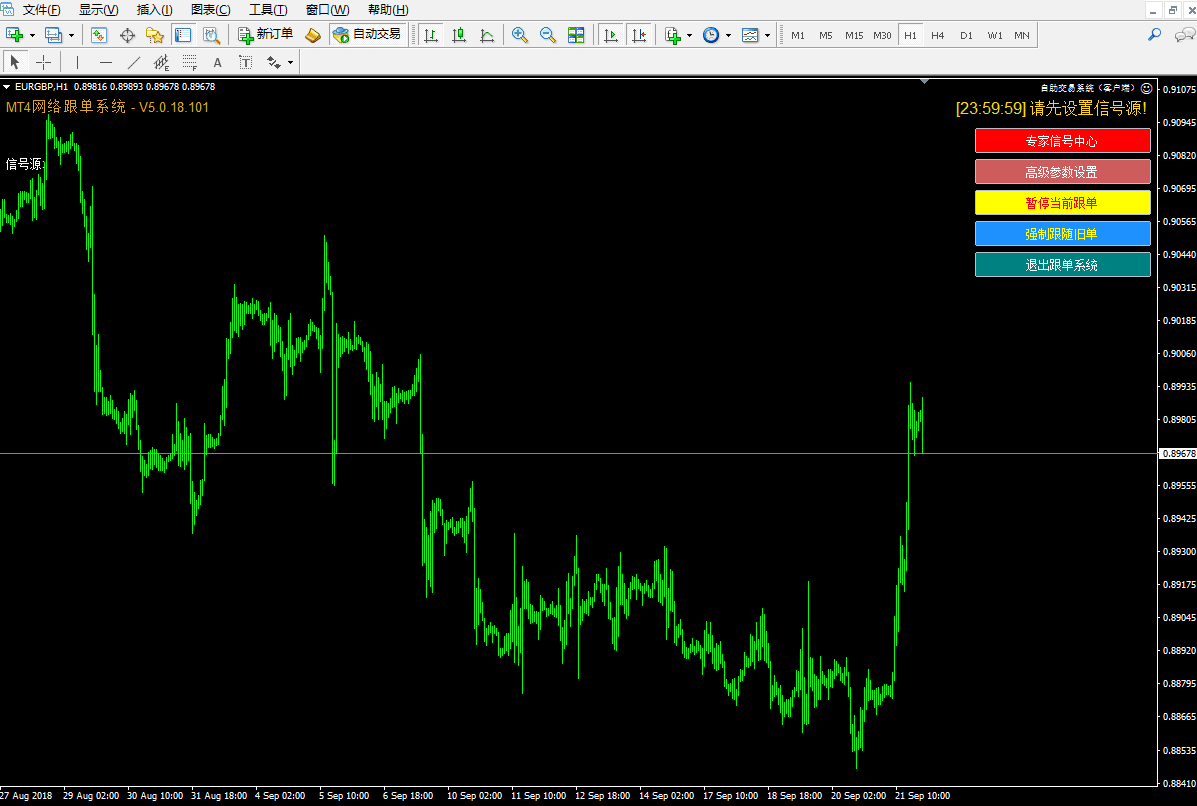Toggle the 自动交易 auto trading button
The width and height of the screenshot is (1197, 806).
(x=366, y=35)
